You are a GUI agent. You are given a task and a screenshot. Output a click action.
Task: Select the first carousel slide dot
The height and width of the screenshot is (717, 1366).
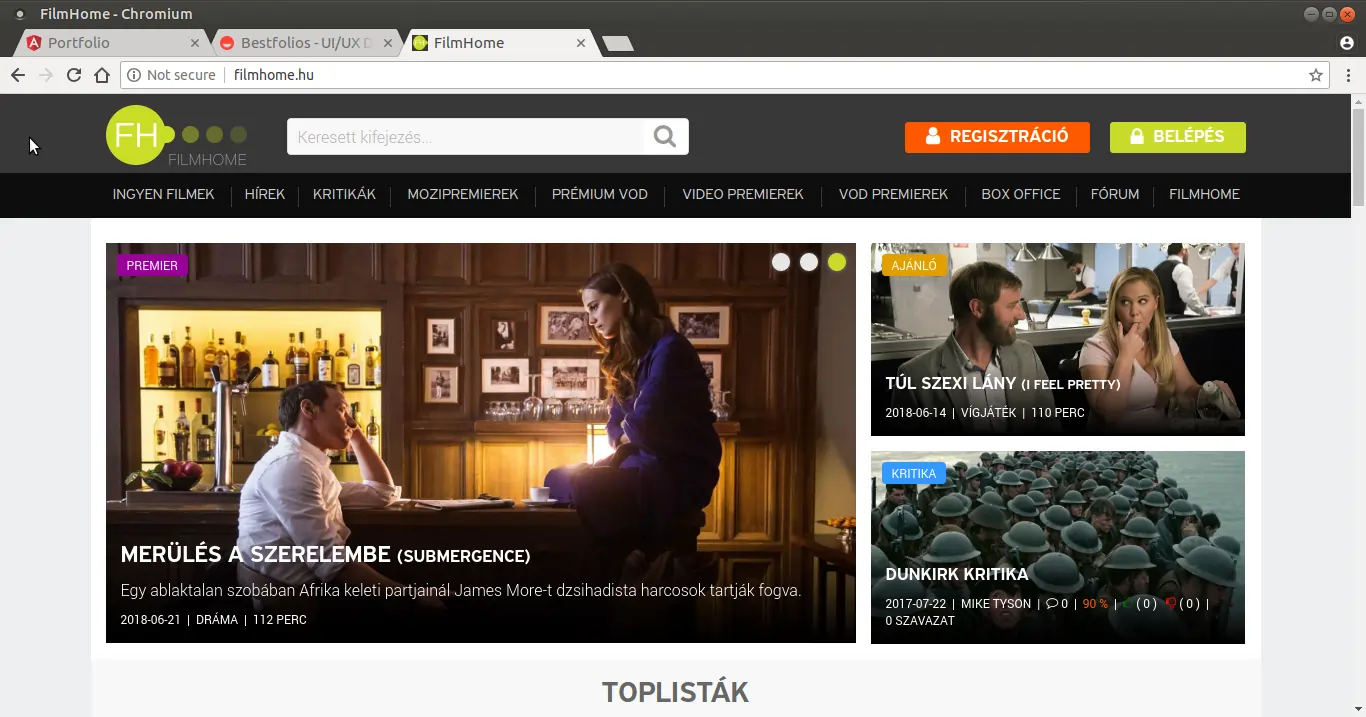(x=781, y=262)
